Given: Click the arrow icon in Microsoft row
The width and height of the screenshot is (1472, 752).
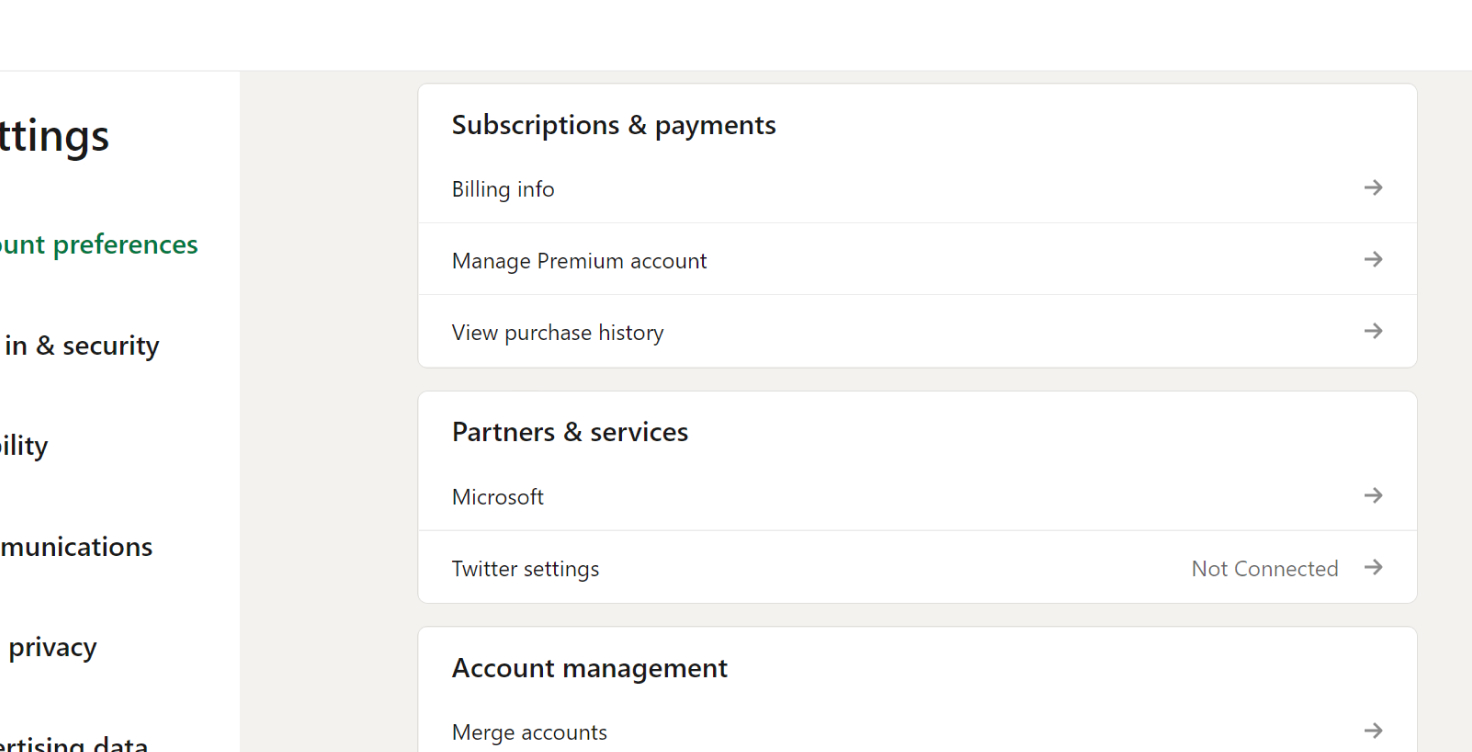Looking at the screenshot, I should tap(1373, 496).
